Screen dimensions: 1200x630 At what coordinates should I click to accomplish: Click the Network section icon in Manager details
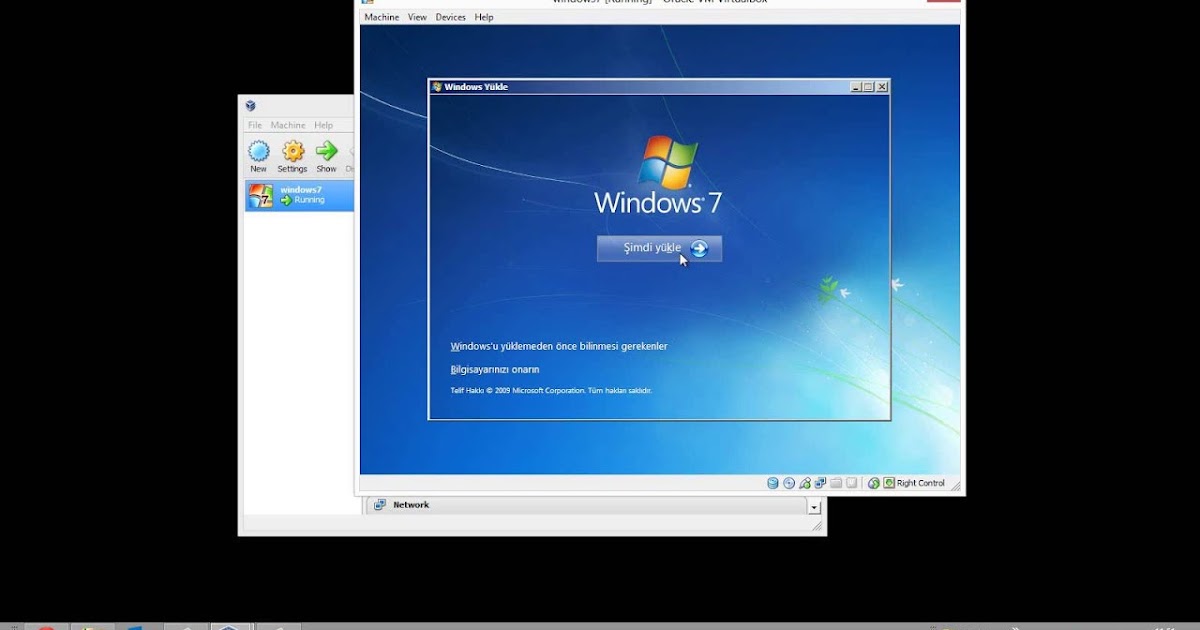coord(380,505)
